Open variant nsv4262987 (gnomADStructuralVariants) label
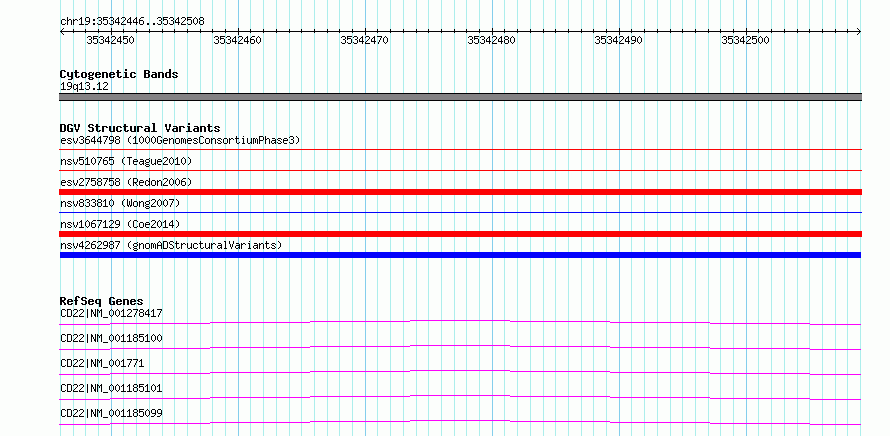This screenshot has height=436, width=890. tap(171, 245)
